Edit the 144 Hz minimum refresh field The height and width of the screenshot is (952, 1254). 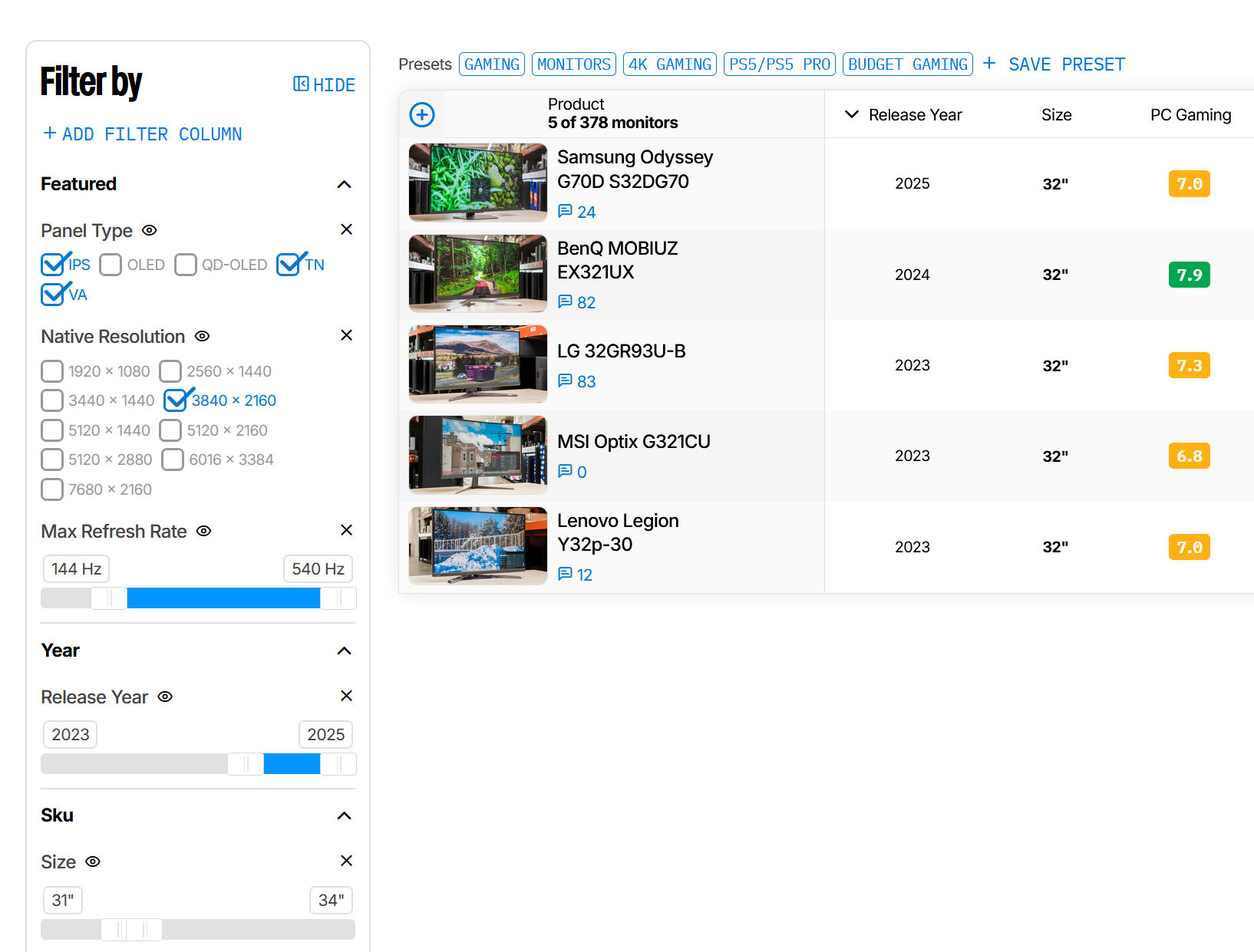point(76,569)
